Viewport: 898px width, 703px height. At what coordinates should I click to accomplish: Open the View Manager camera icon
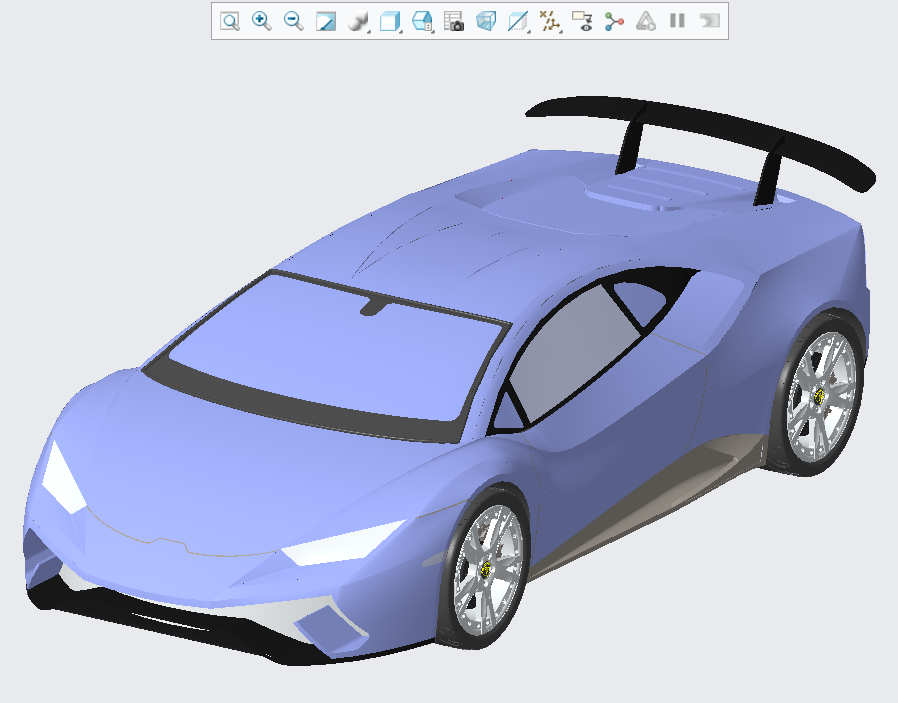coord(454,22)
